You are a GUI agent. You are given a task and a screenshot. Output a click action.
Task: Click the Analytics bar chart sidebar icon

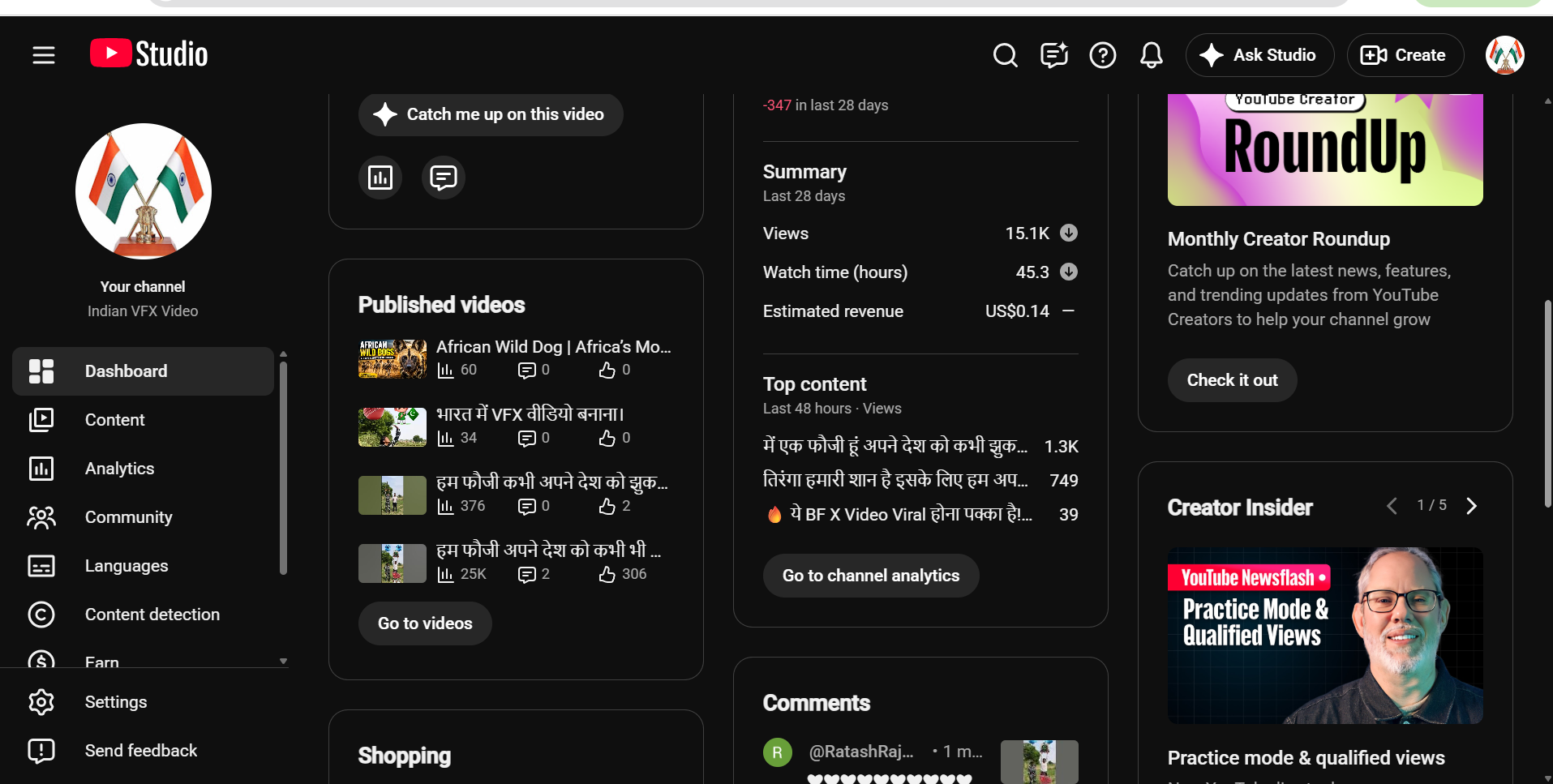coord(41,469)
